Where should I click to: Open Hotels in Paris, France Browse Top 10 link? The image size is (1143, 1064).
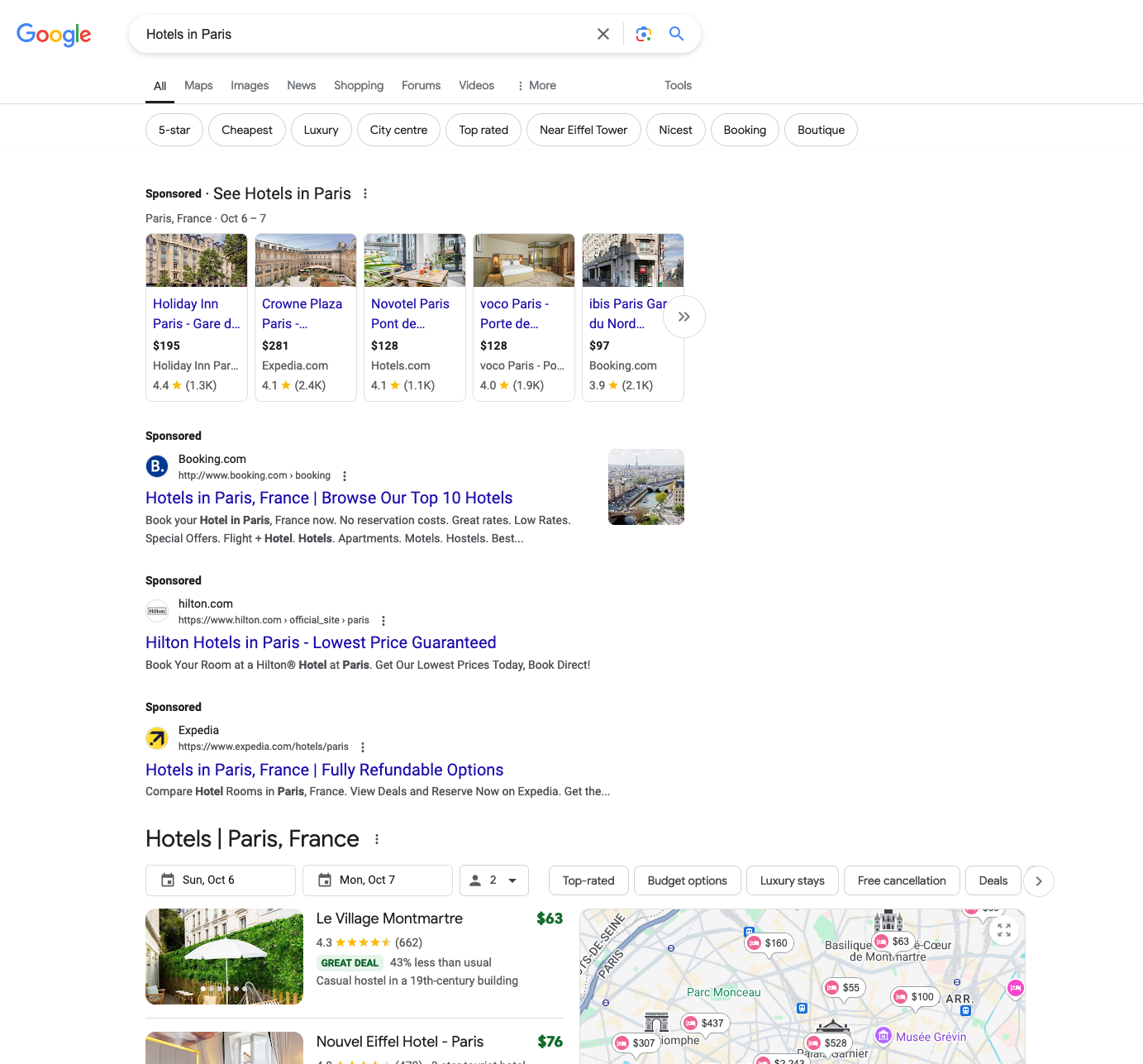tap(329, 498)
